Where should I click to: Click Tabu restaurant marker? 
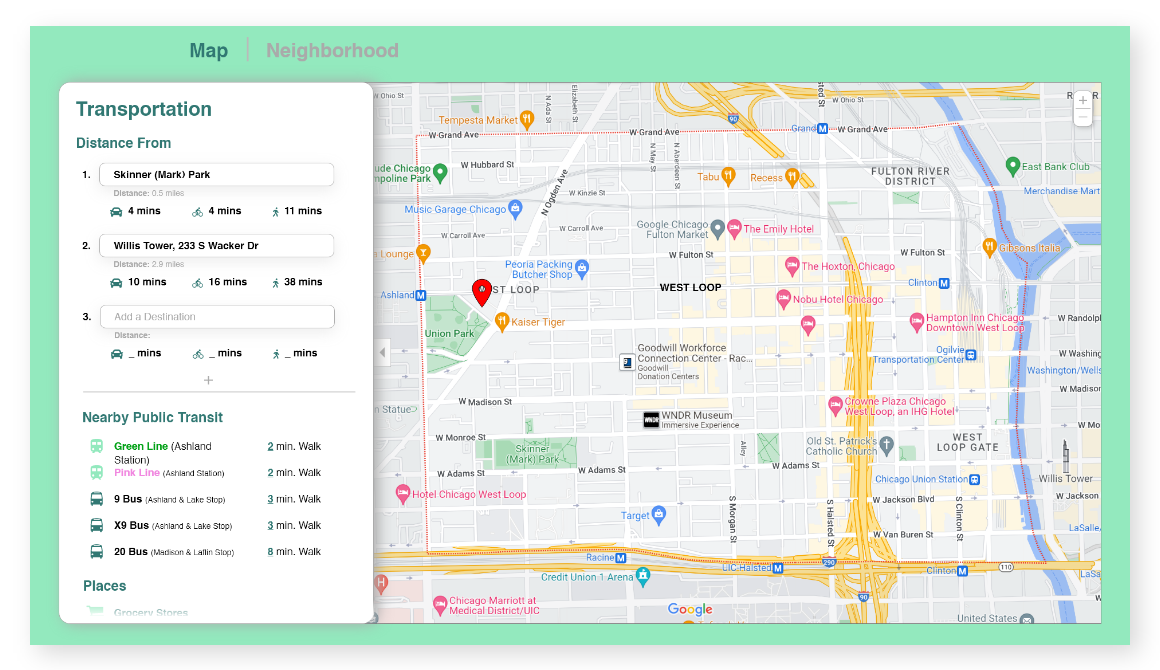click(x=728, y=176)
